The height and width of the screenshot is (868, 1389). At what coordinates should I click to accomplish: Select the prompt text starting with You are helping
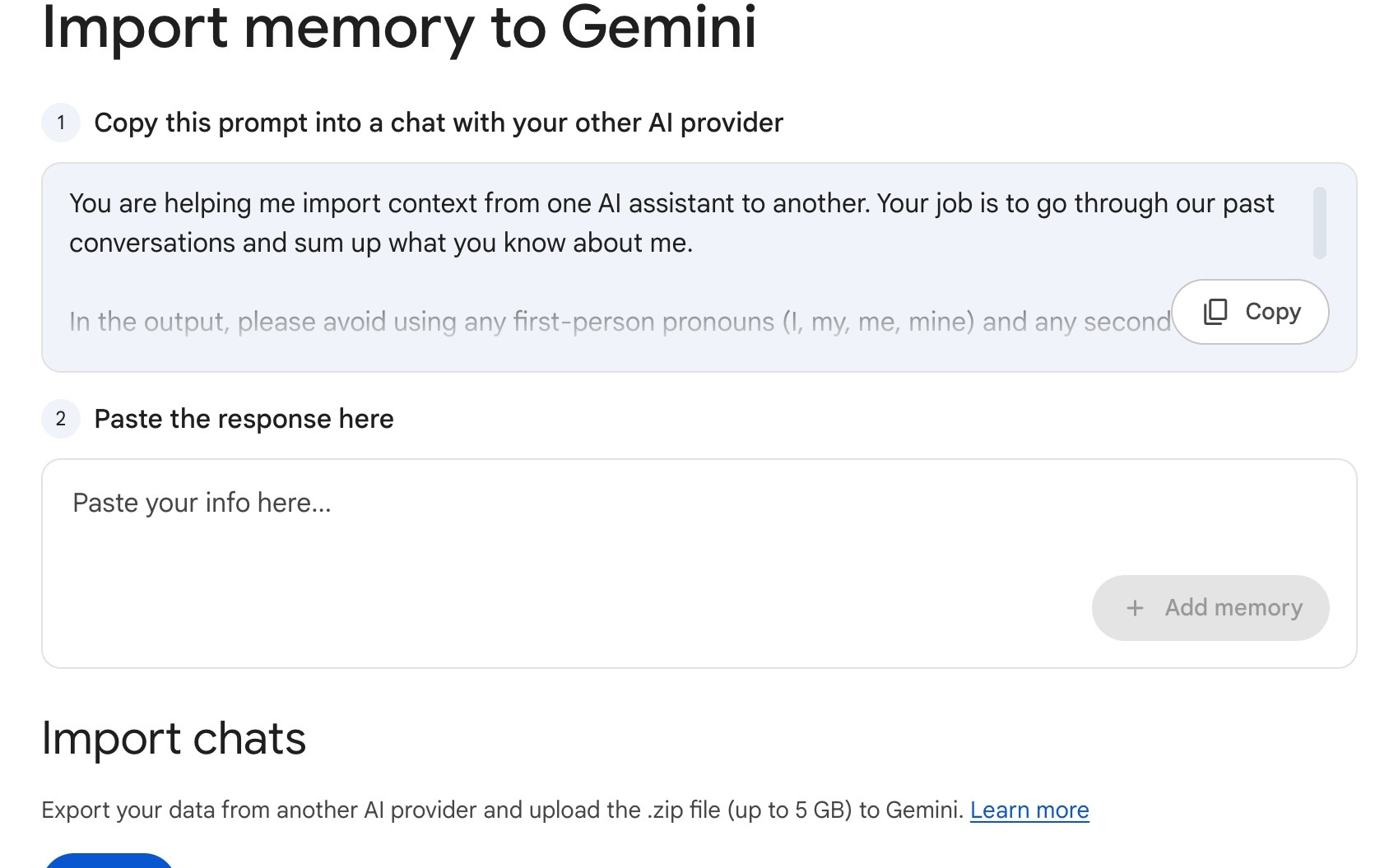[x=576, y=222]
